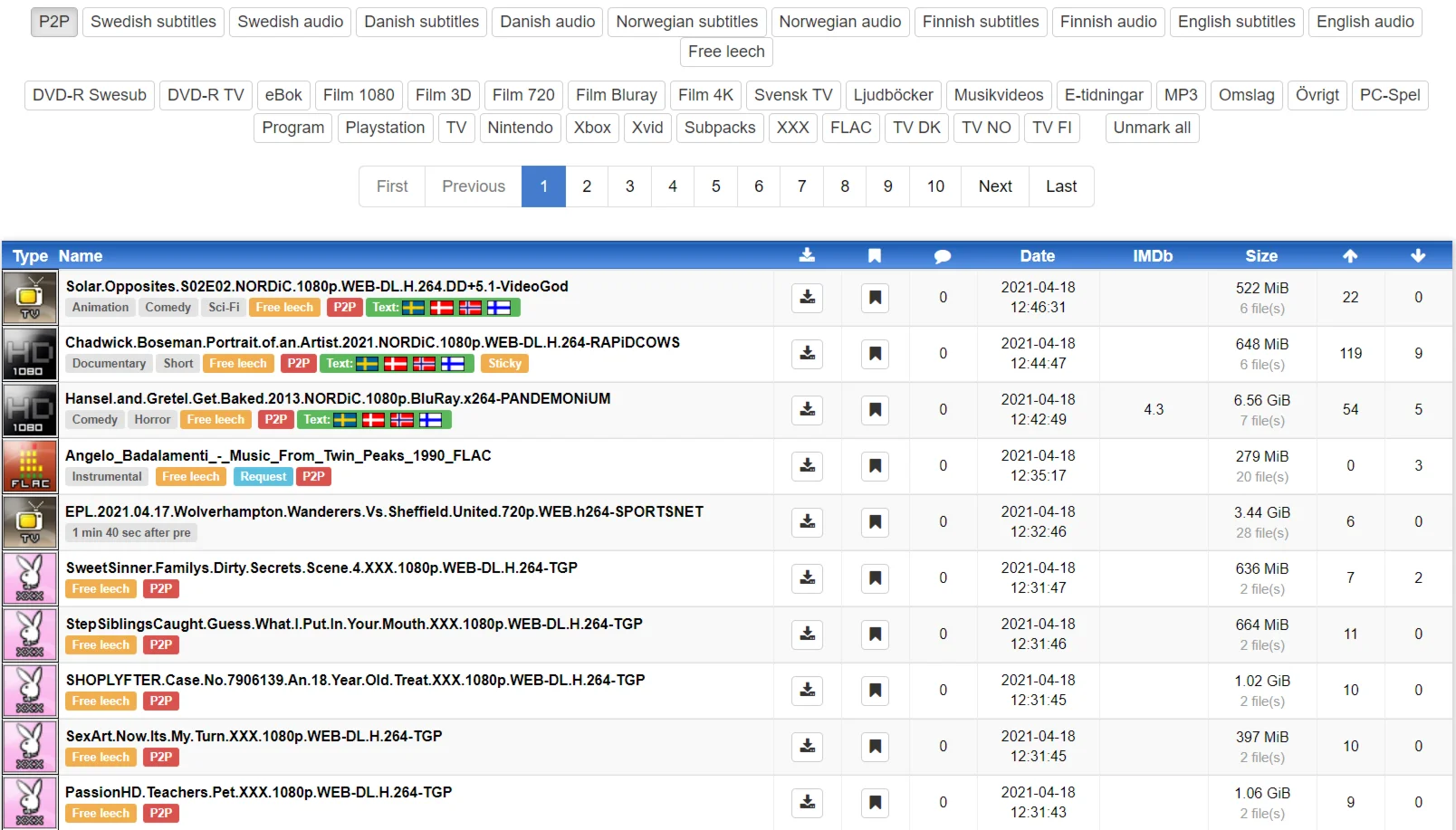Click the TV category icon for Solar.Opposites
Image resolution: width=1456 pixels, height=830 pixels.
click(30, 298)
